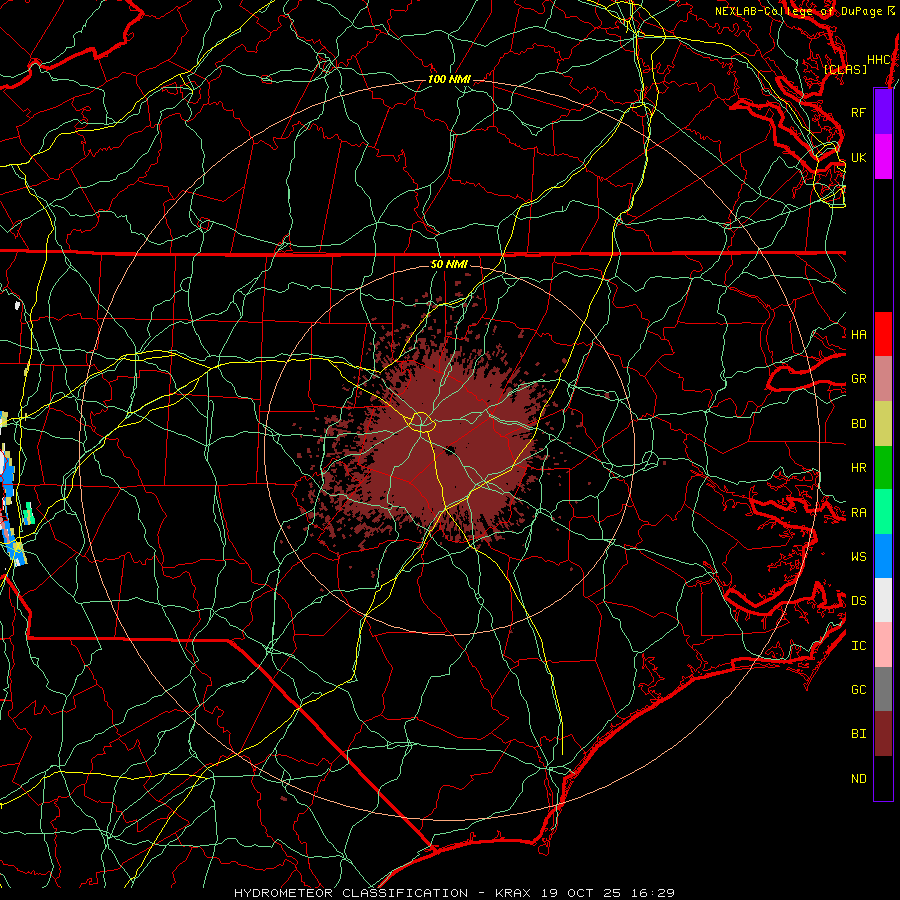Image resolution: width=900 pixels, height=900 pixels.
Task: Click the KRAX radar site identifier
Action: (513, 893)
